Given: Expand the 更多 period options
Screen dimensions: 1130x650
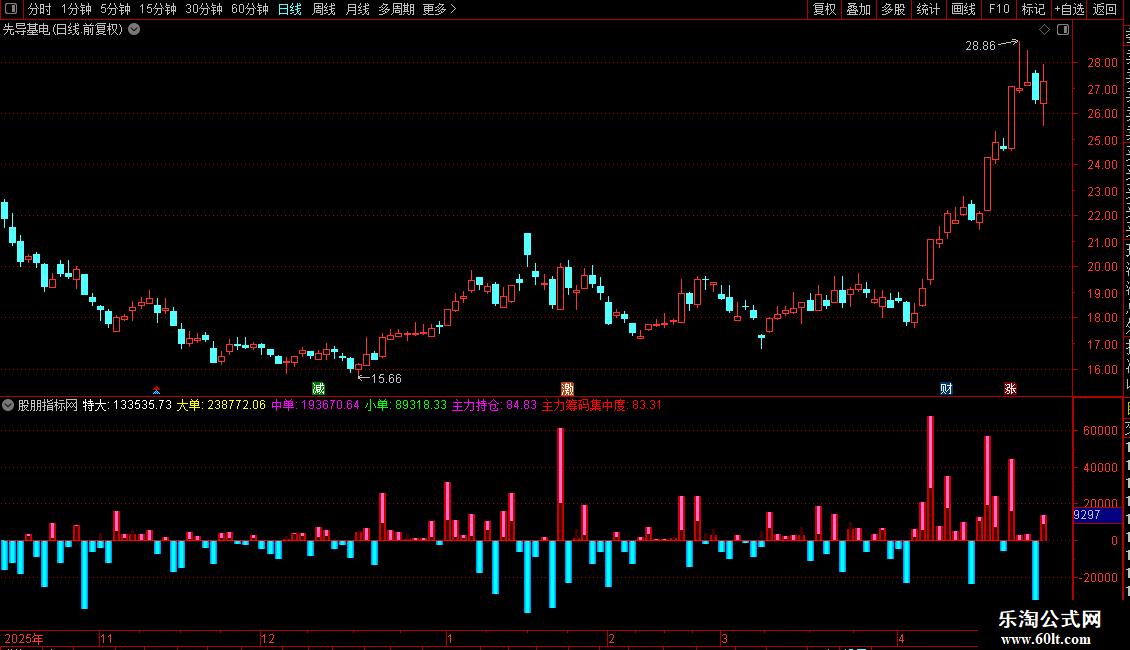Looking at the screenshot, I should click(439, 9).
